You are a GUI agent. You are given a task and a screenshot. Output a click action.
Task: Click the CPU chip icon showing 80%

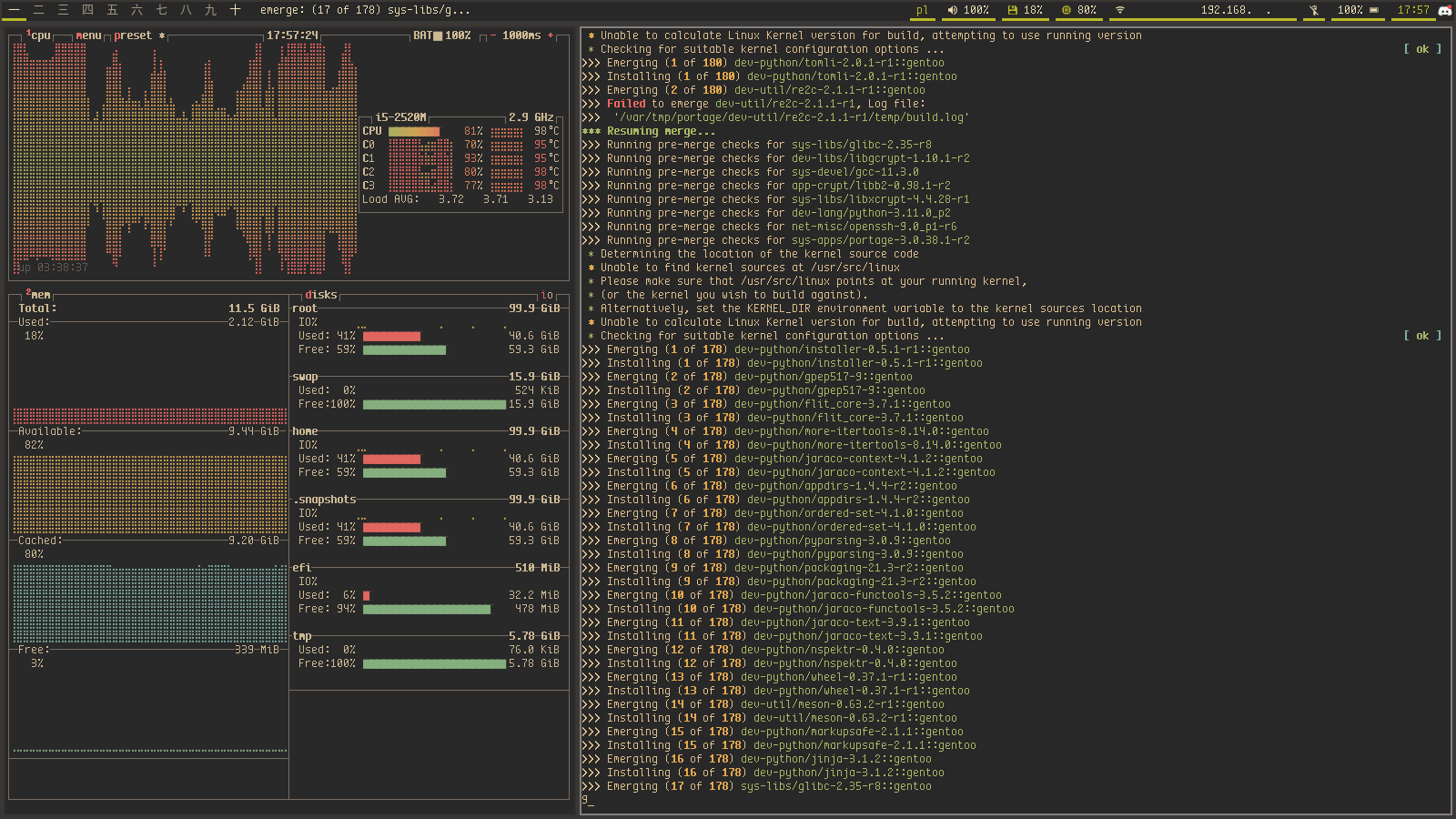[x=1066, y=10]
